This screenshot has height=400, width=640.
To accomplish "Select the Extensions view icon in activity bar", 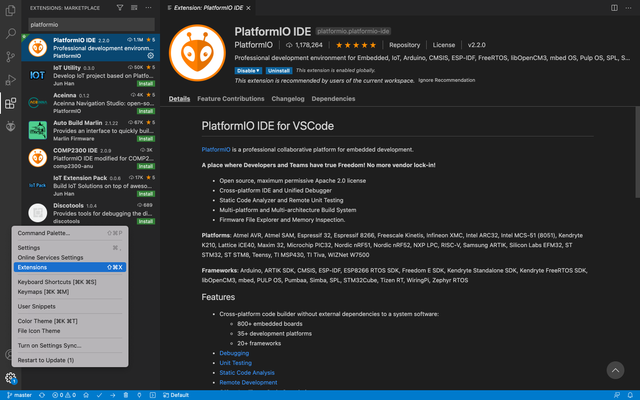I will tap(11, 103).
